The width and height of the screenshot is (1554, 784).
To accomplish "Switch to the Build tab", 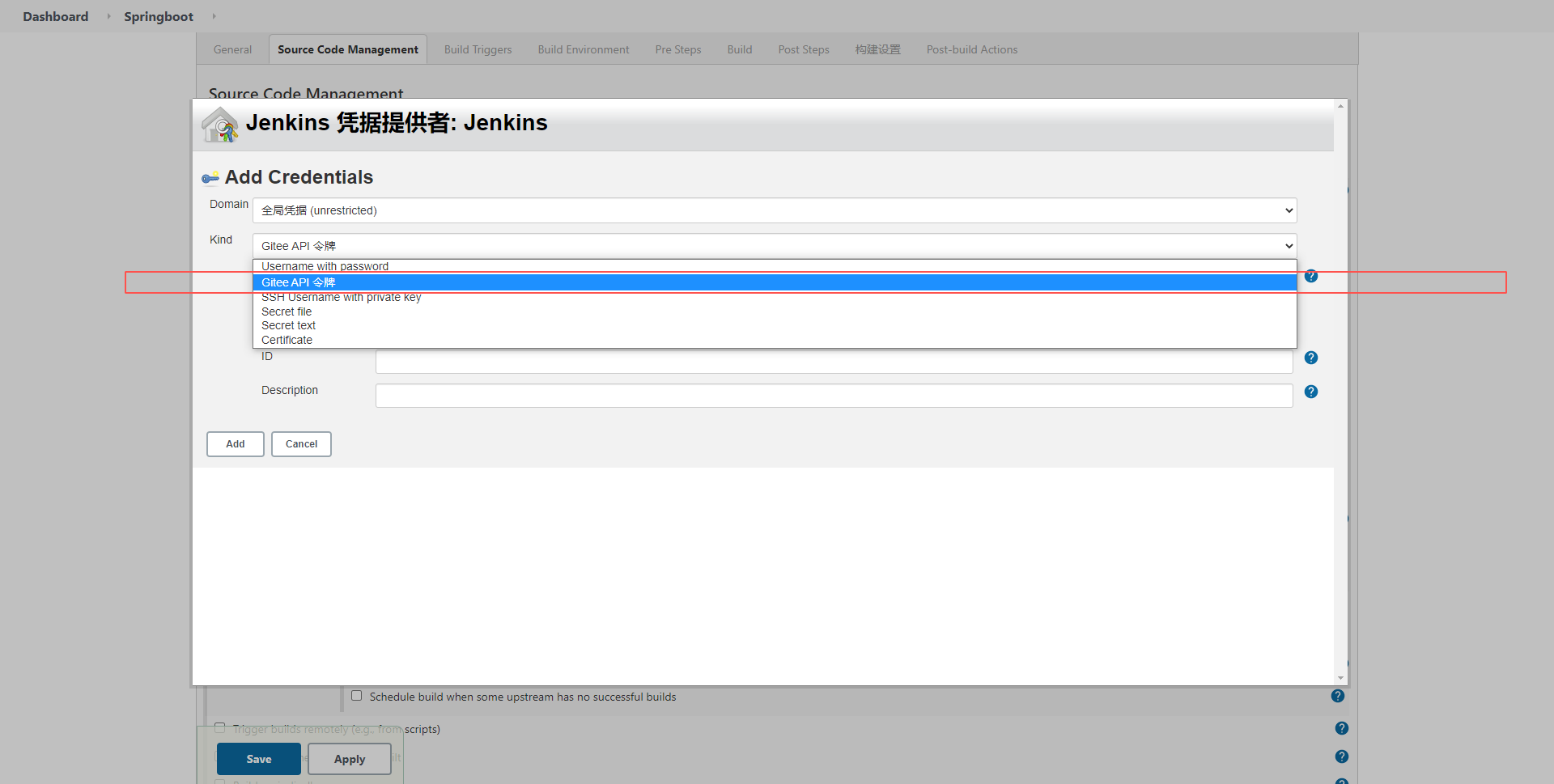I will (x=740, y=49).
